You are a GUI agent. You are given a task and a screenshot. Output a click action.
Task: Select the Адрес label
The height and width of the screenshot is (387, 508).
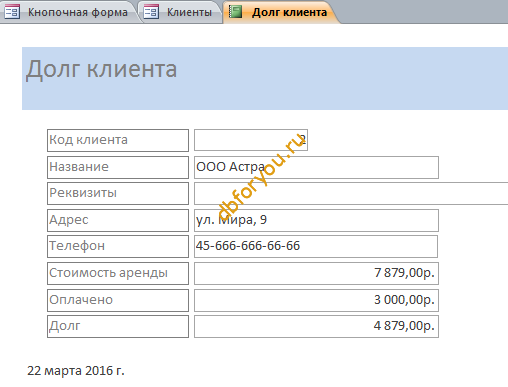pos(118,220)
